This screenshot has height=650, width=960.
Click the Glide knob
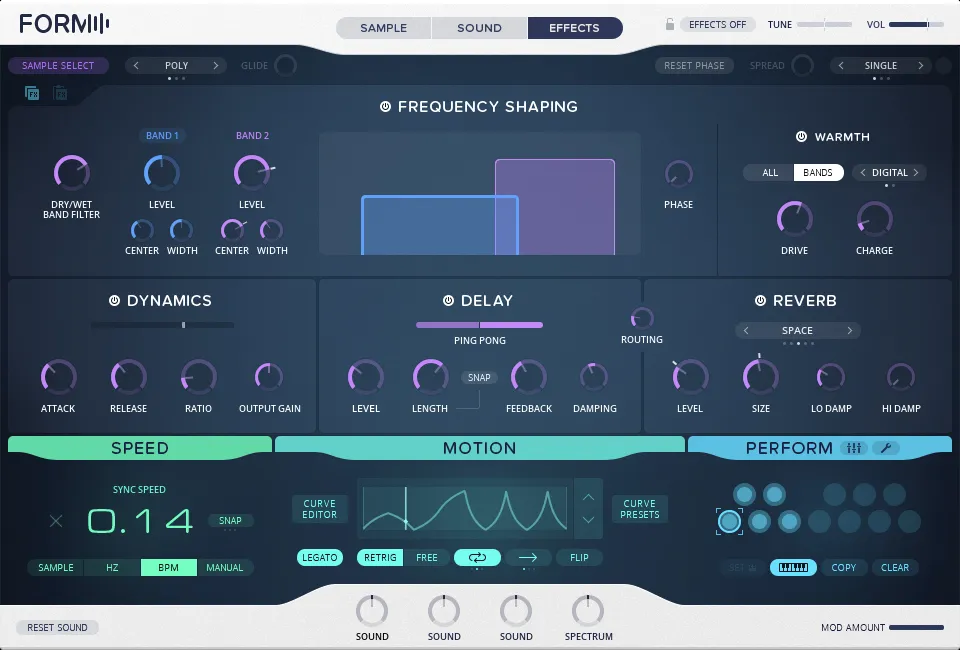coord(285,65)
